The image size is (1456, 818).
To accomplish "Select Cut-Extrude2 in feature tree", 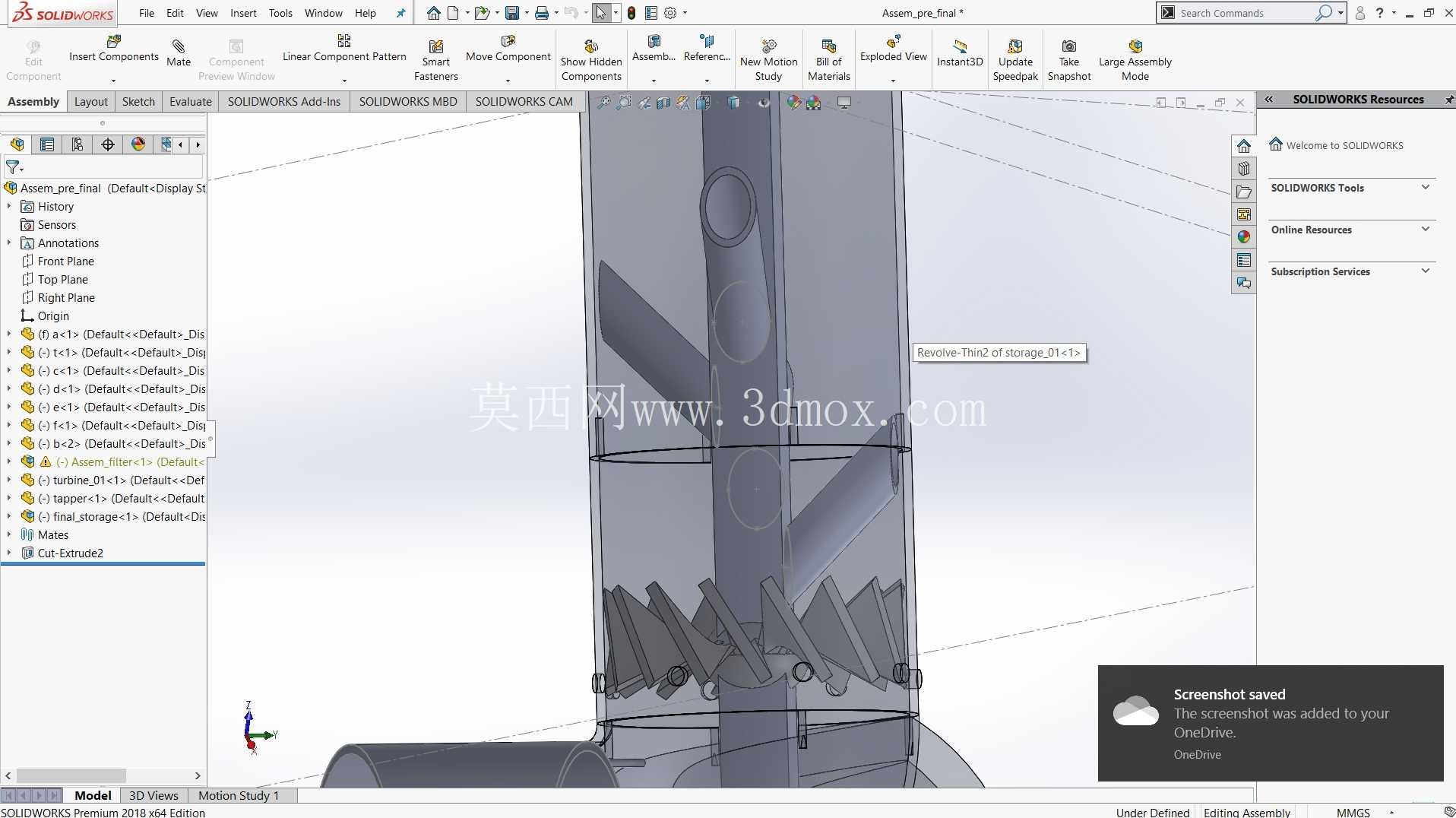I will pyautogui.click(x=70, y=553).
